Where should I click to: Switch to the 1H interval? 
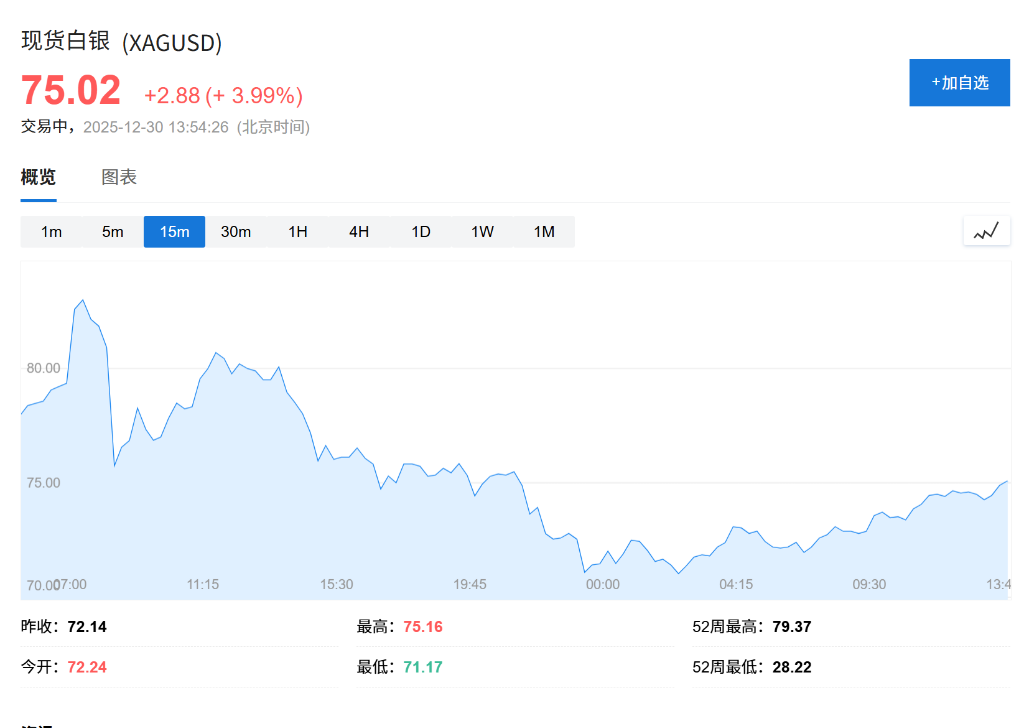click(x=297, y=231)
